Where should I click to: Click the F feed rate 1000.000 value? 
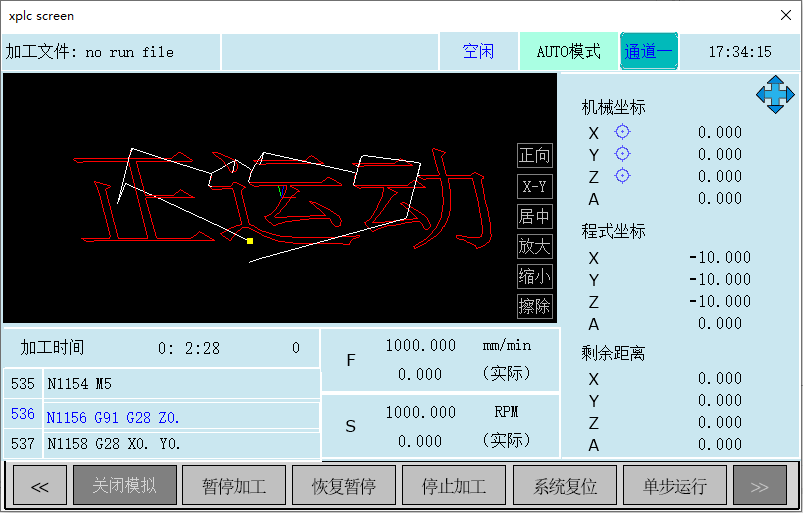coord(420,346)
